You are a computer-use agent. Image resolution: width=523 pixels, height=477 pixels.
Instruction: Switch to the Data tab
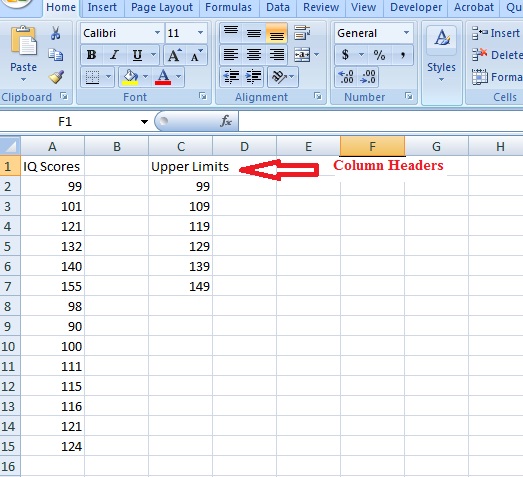coord(278,7)
